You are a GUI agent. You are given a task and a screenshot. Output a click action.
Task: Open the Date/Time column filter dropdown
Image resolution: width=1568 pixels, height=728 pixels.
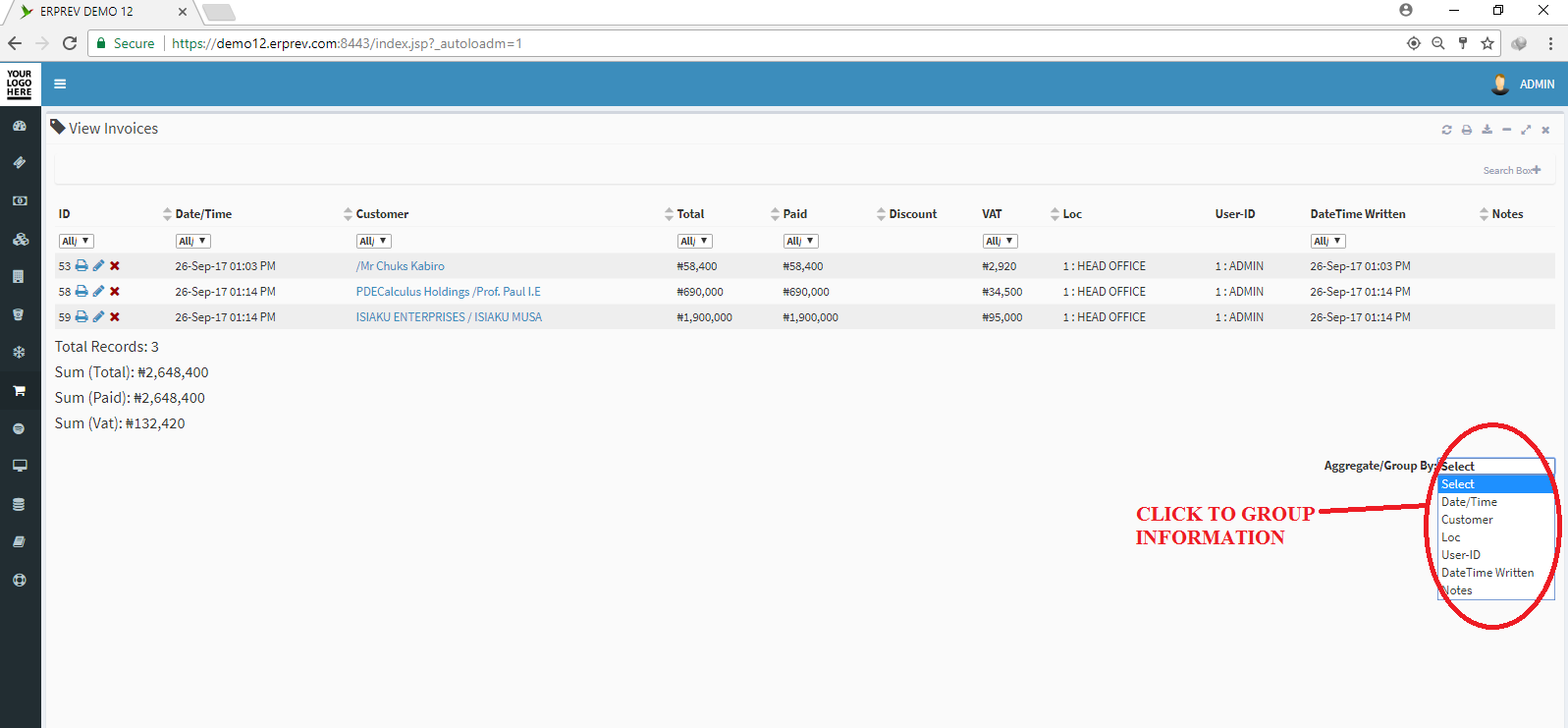click(193, 241)
